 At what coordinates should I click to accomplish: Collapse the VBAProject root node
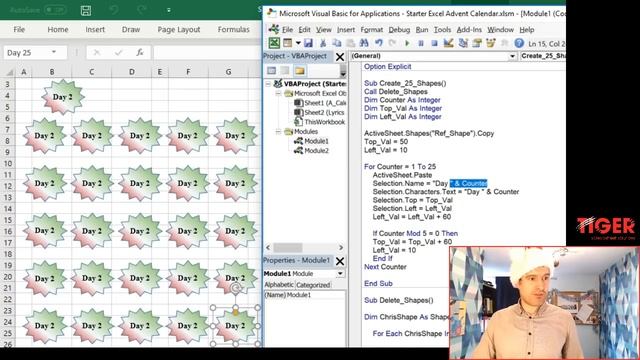(268, 84)
